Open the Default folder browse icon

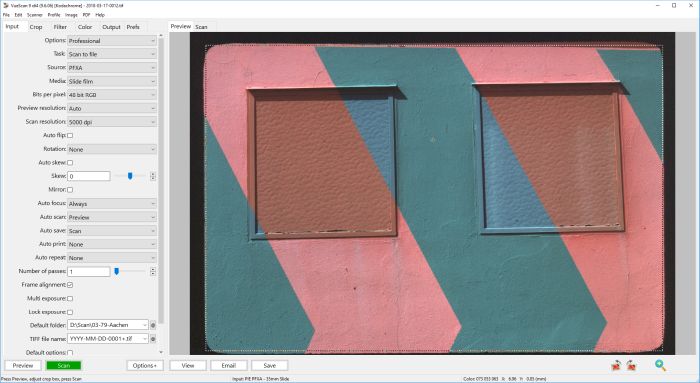coord(153,325)
